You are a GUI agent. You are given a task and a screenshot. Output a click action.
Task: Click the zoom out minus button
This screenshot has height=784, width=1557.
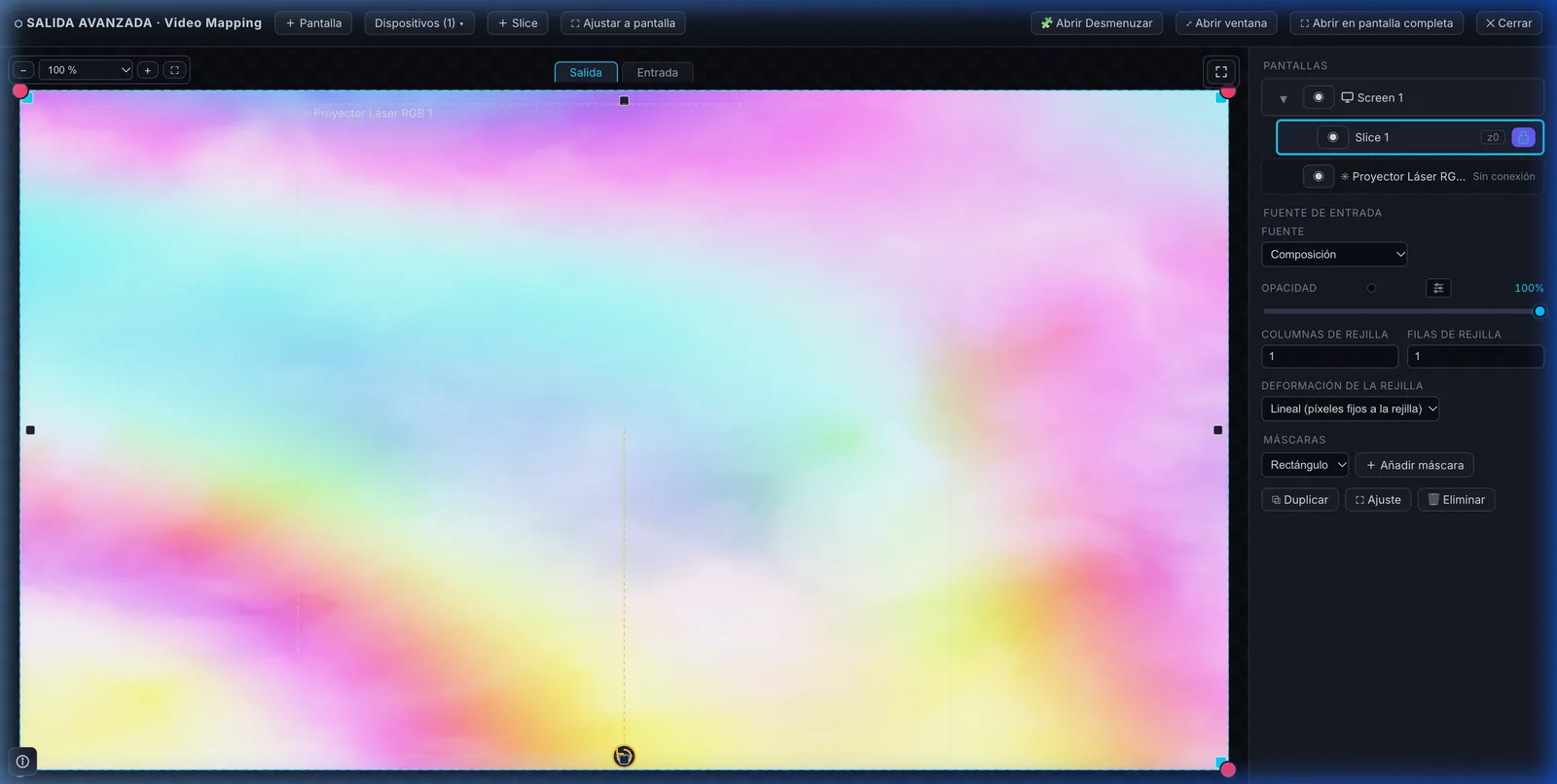[23, 70]
